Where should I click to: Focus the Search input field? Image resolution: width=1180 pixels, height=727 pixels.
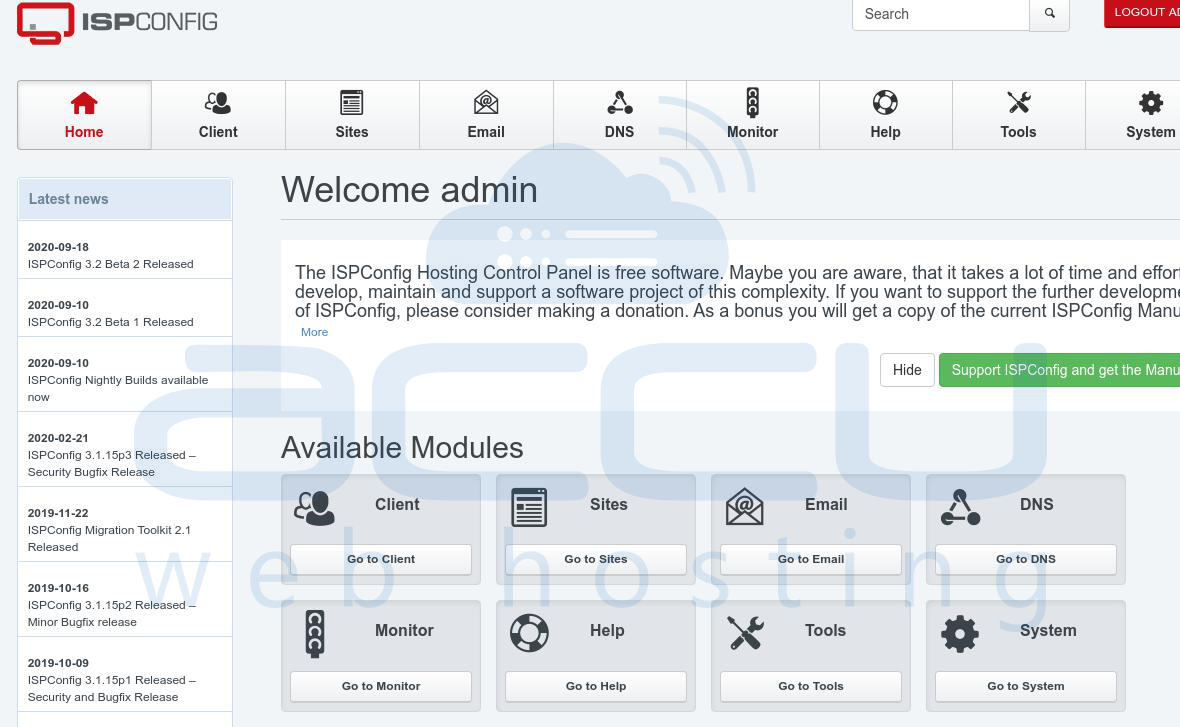click(941, 14)
